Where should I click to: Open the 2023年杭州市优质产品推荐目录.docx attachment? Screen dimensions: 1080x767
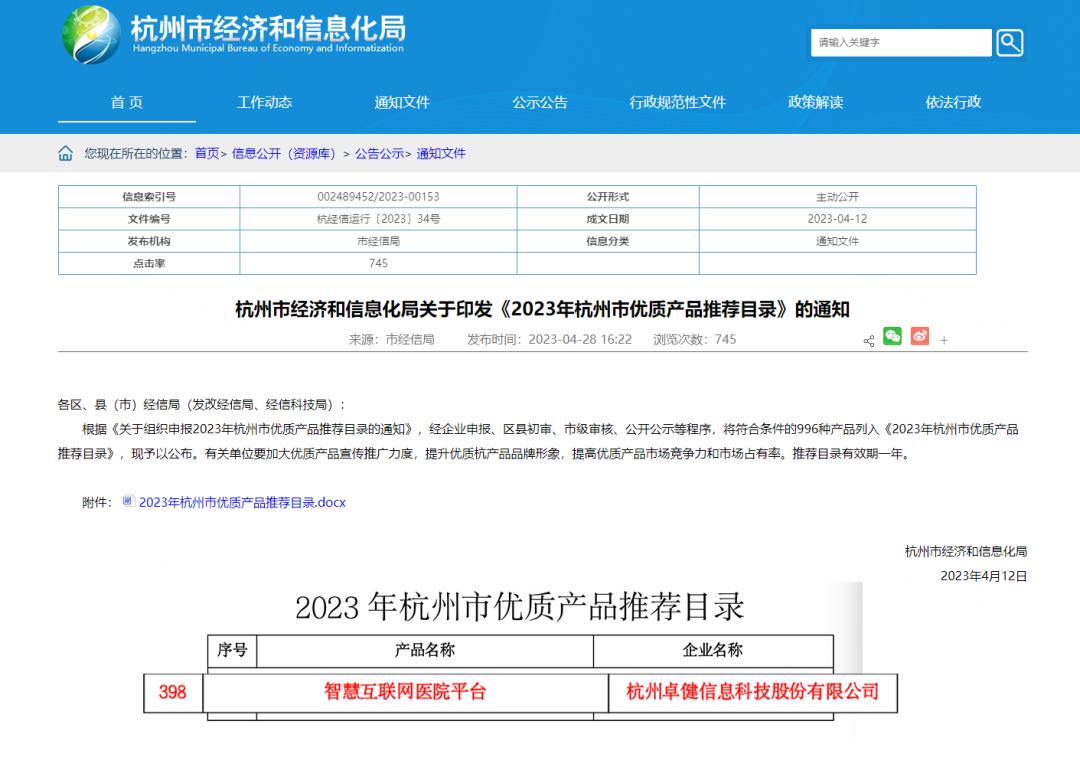tap(241, 503)
